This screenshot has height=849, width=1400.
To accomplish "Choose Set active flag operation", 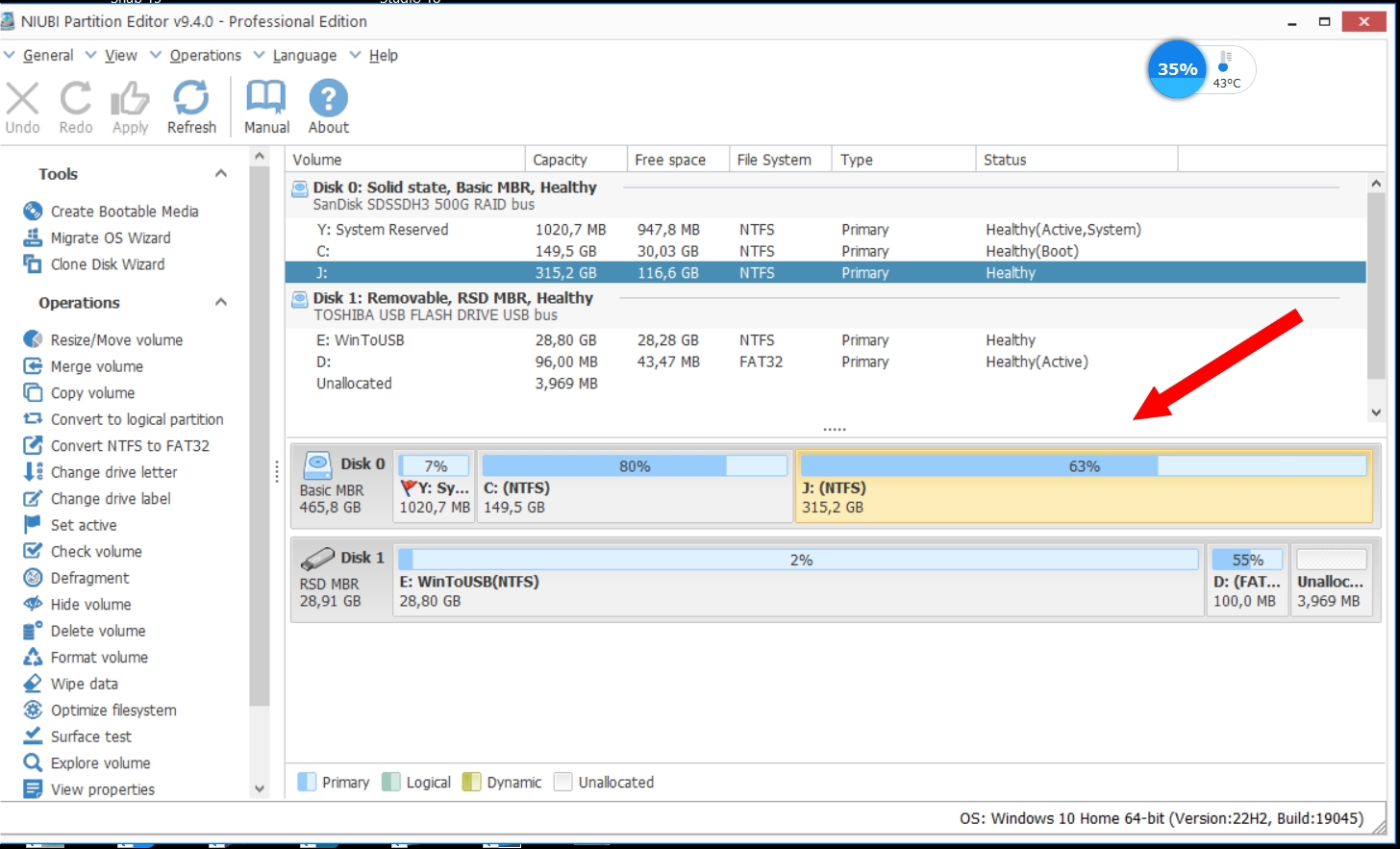I will [x=84, y=525].
